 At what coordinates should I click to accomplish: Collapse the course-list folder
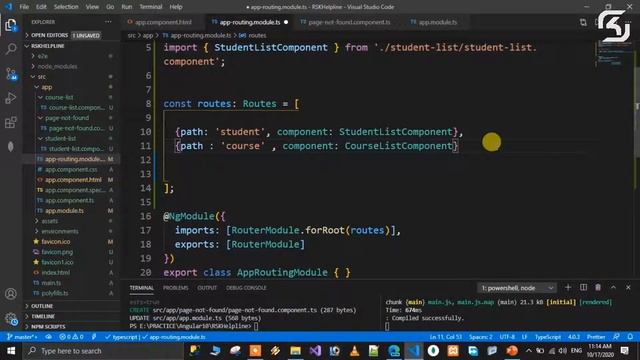59,98
